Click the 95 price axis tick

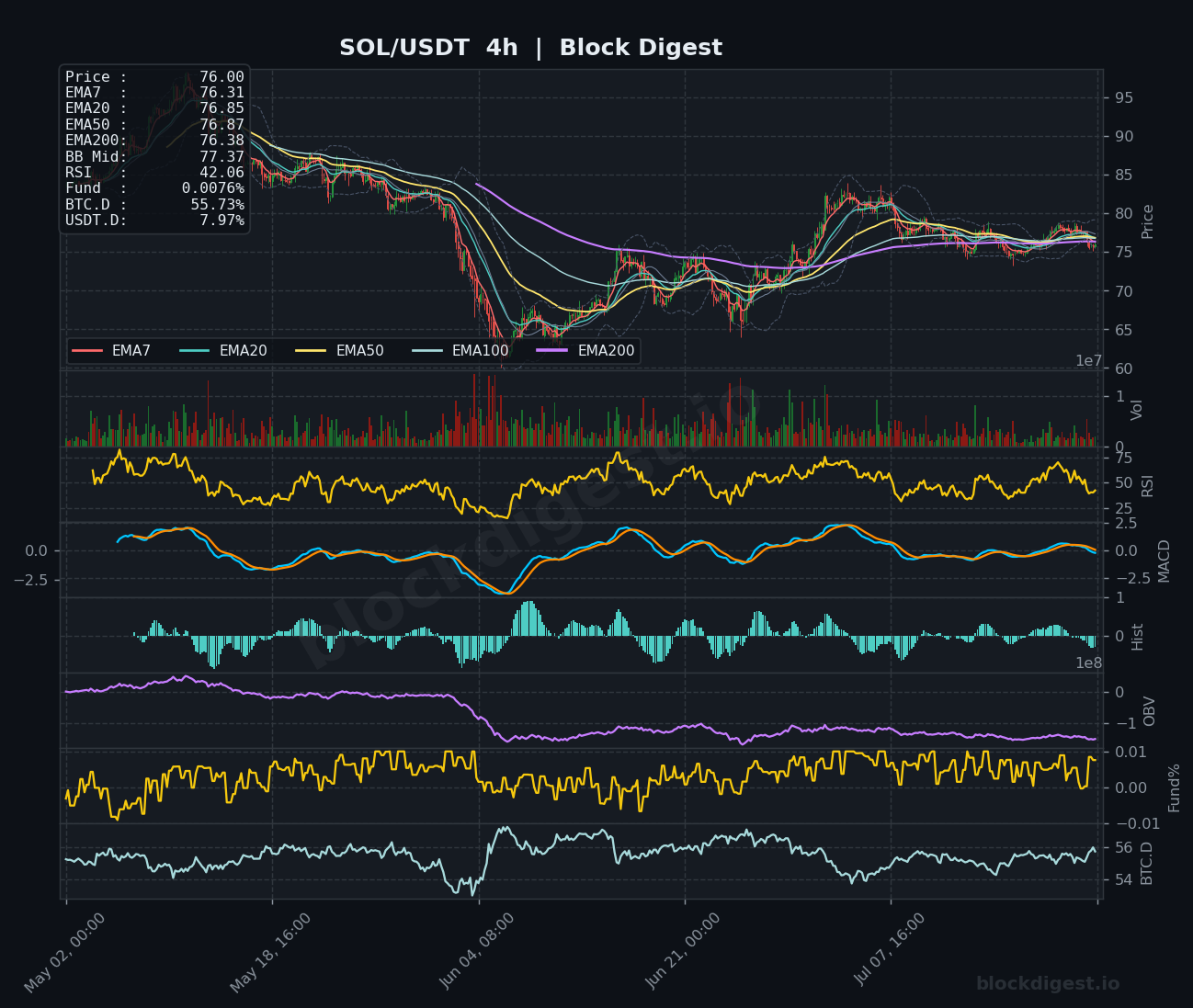[1124, 98]
